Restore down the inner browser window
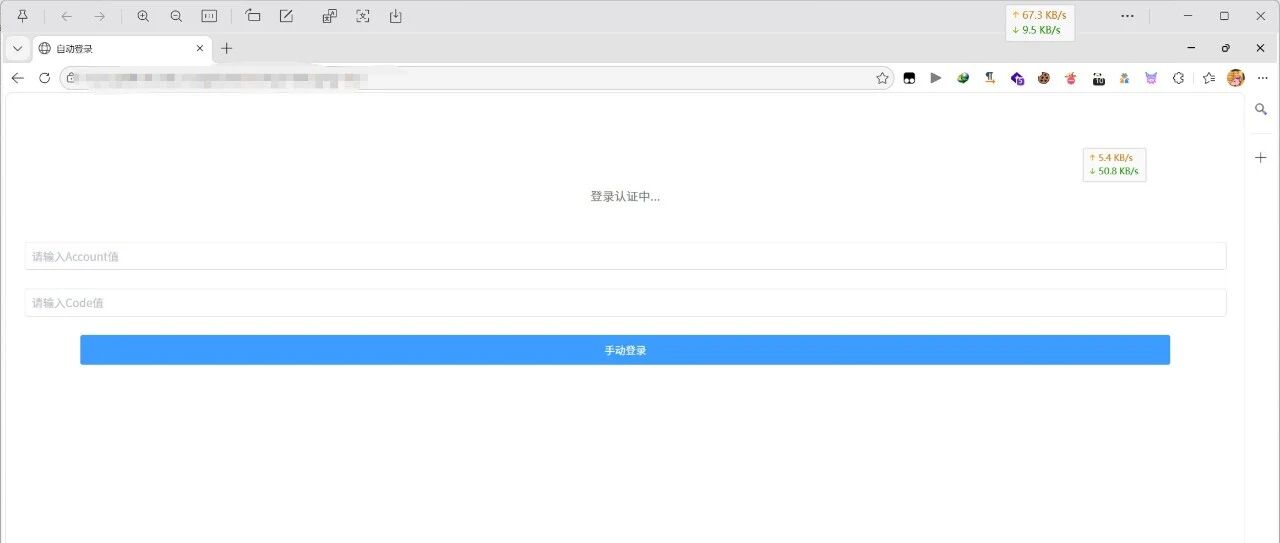This screenshot has width=1280, height=543. click(x=1225, y=48)
